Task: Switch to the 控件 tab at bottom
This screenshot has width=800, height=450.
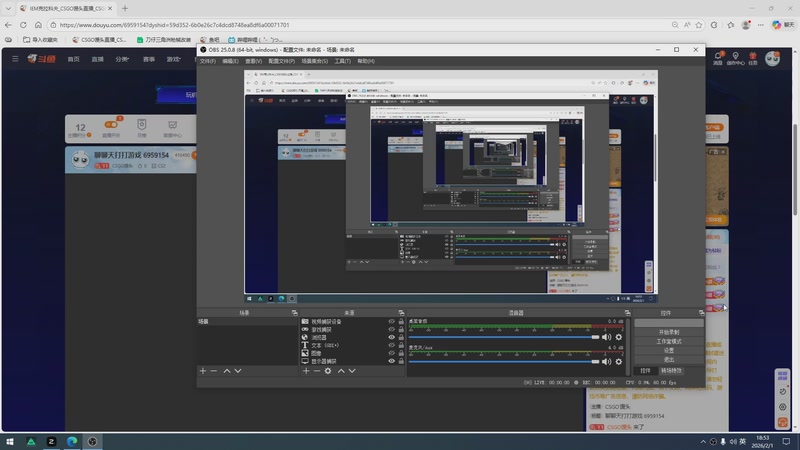Action: point(645,371)
